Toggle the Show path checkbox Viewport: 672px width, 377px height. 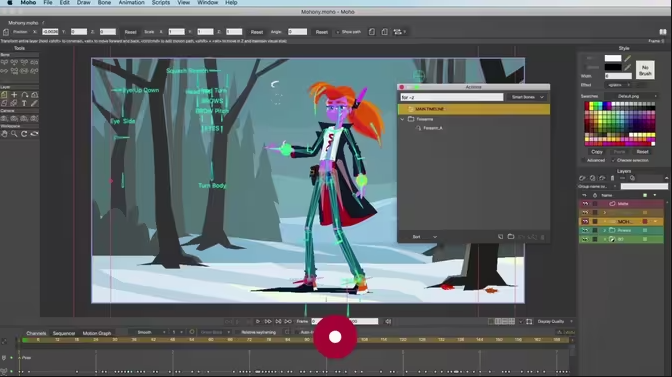[x=338, y=32]
